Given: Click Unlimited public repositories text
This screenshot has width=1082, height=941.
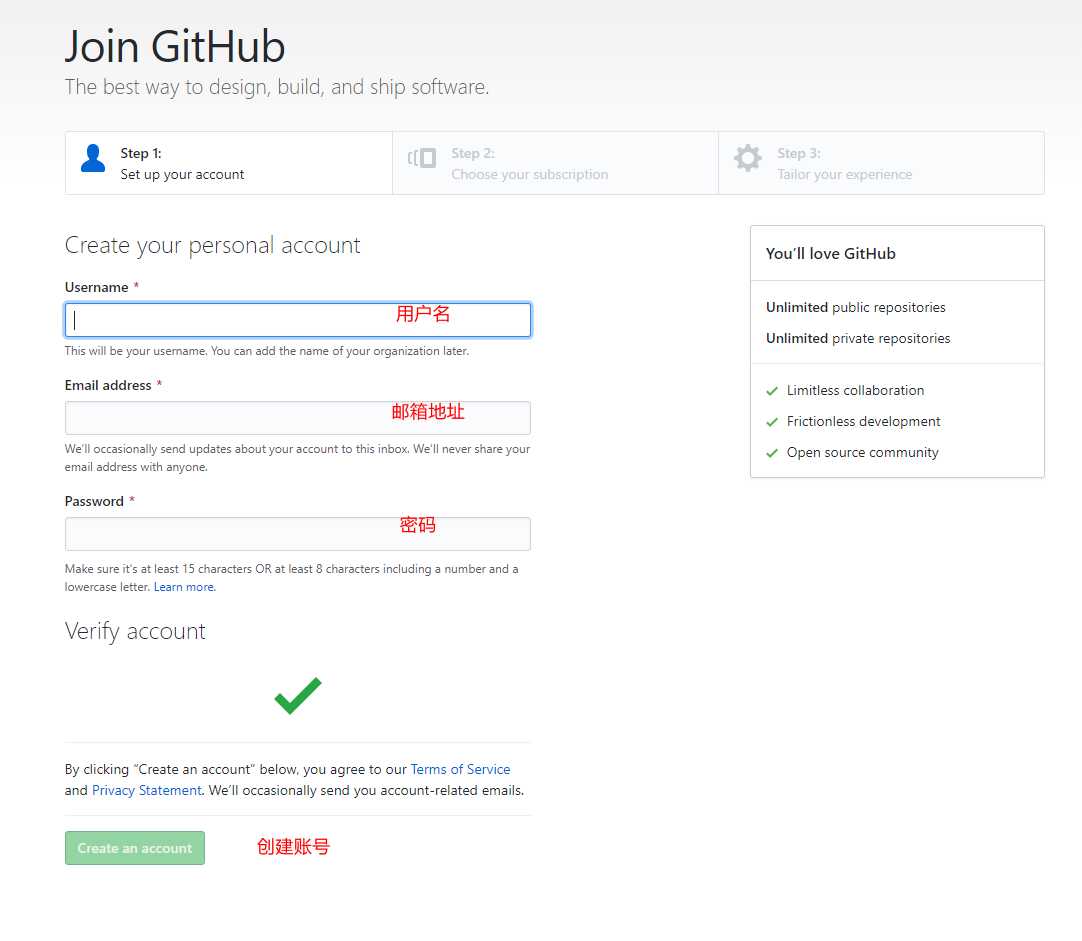Looking at the screenshot, I should click(x=856, y=308).
